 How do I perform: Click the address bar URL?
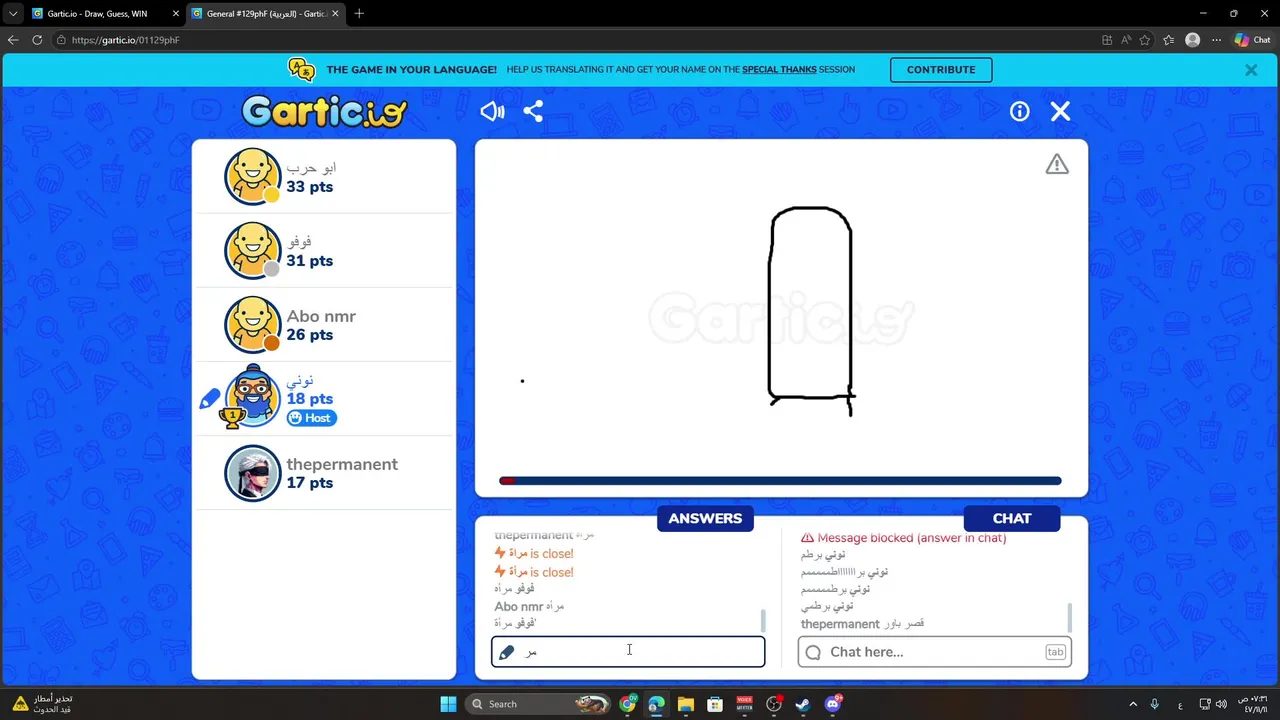coord(125,40)
